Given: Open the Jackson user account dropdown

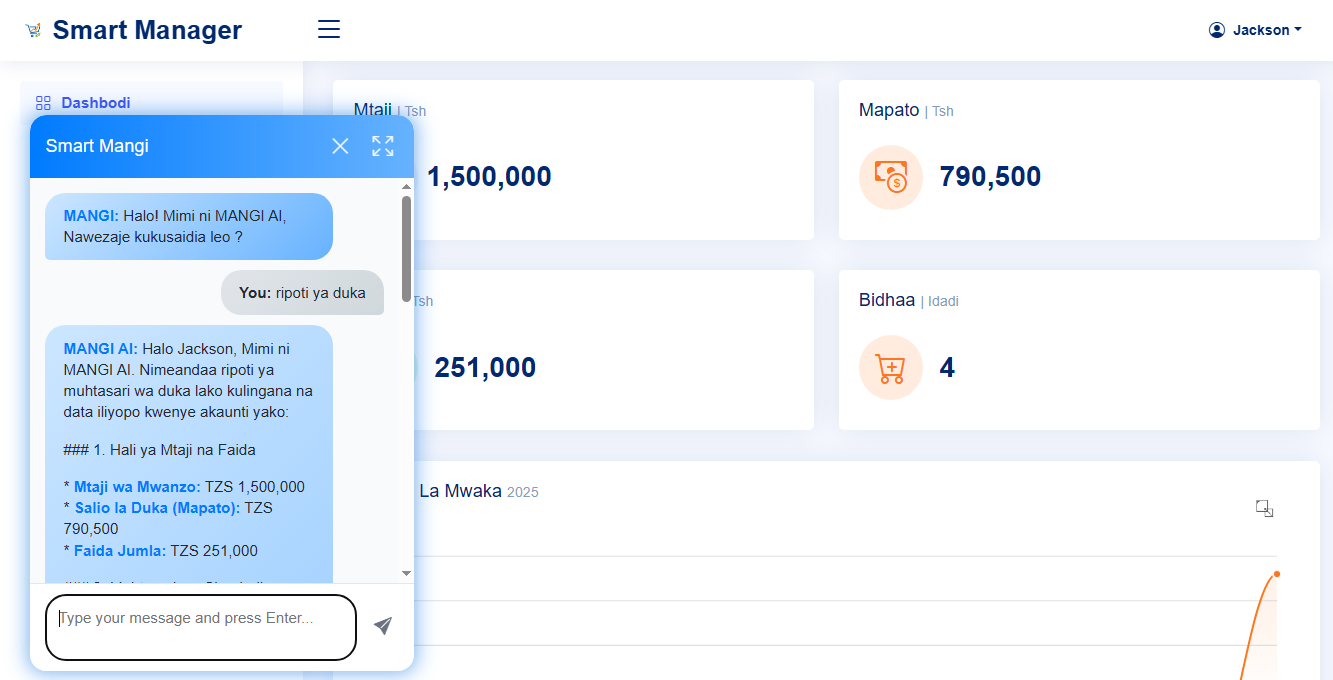Looking at the screenshot, I should [1255, 30].
